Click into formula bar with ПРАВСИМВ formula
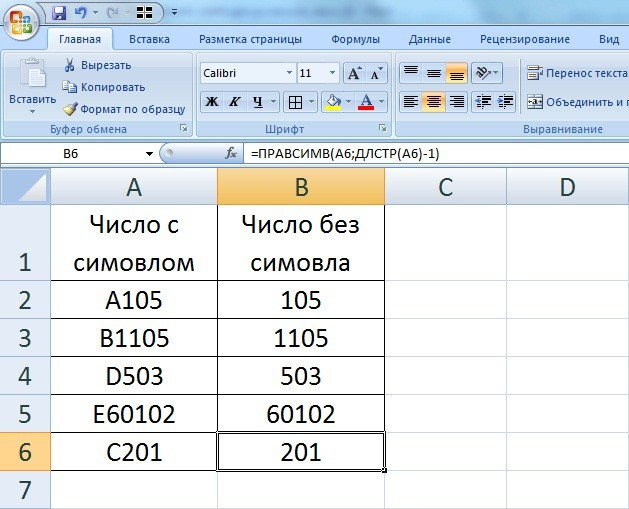 tap(436, 154)
